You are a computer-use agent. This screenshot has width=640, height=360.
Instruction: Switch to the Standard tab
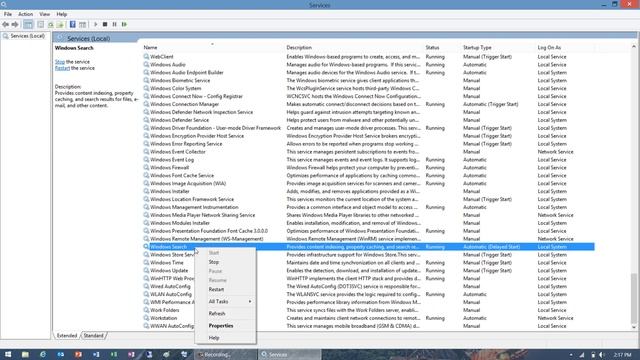click(93, 336)
